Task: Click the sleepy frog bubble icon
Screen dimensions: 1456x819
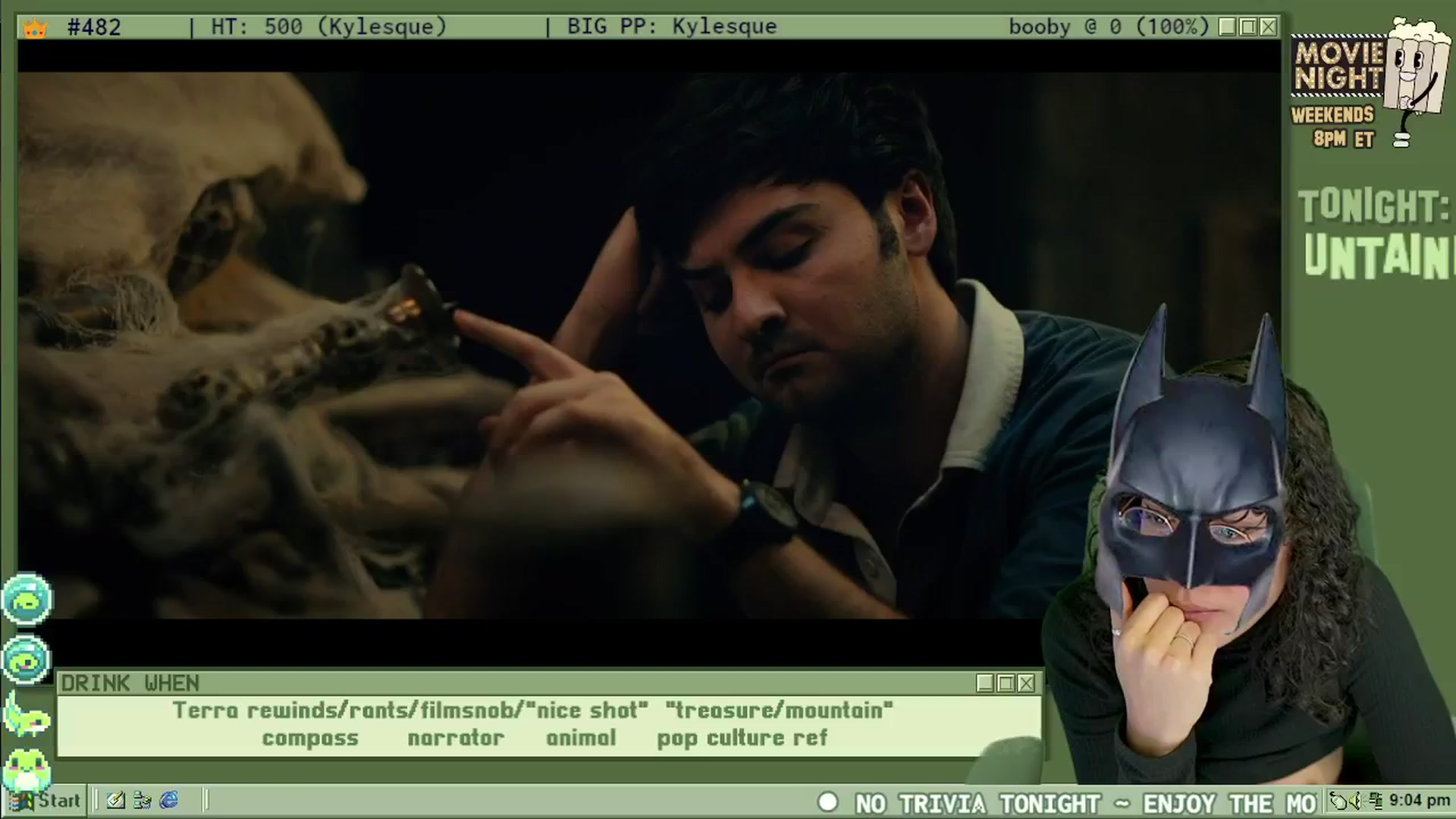Action: 27,599
